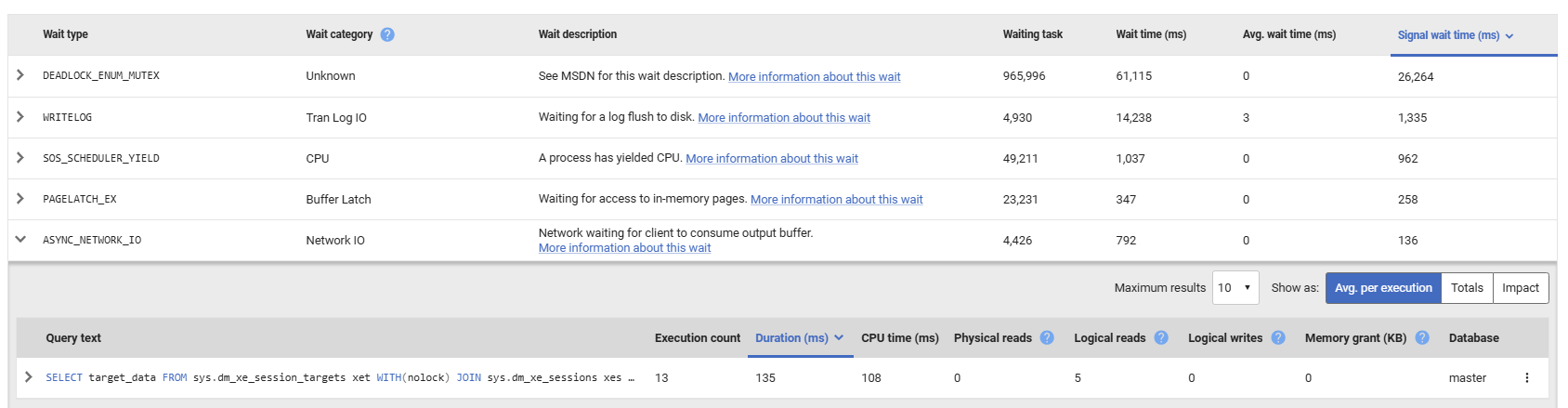The height and width of the screenshot is (408, 1568).
Task: Click Physical reads help icon
Action: pos(1047,338)
